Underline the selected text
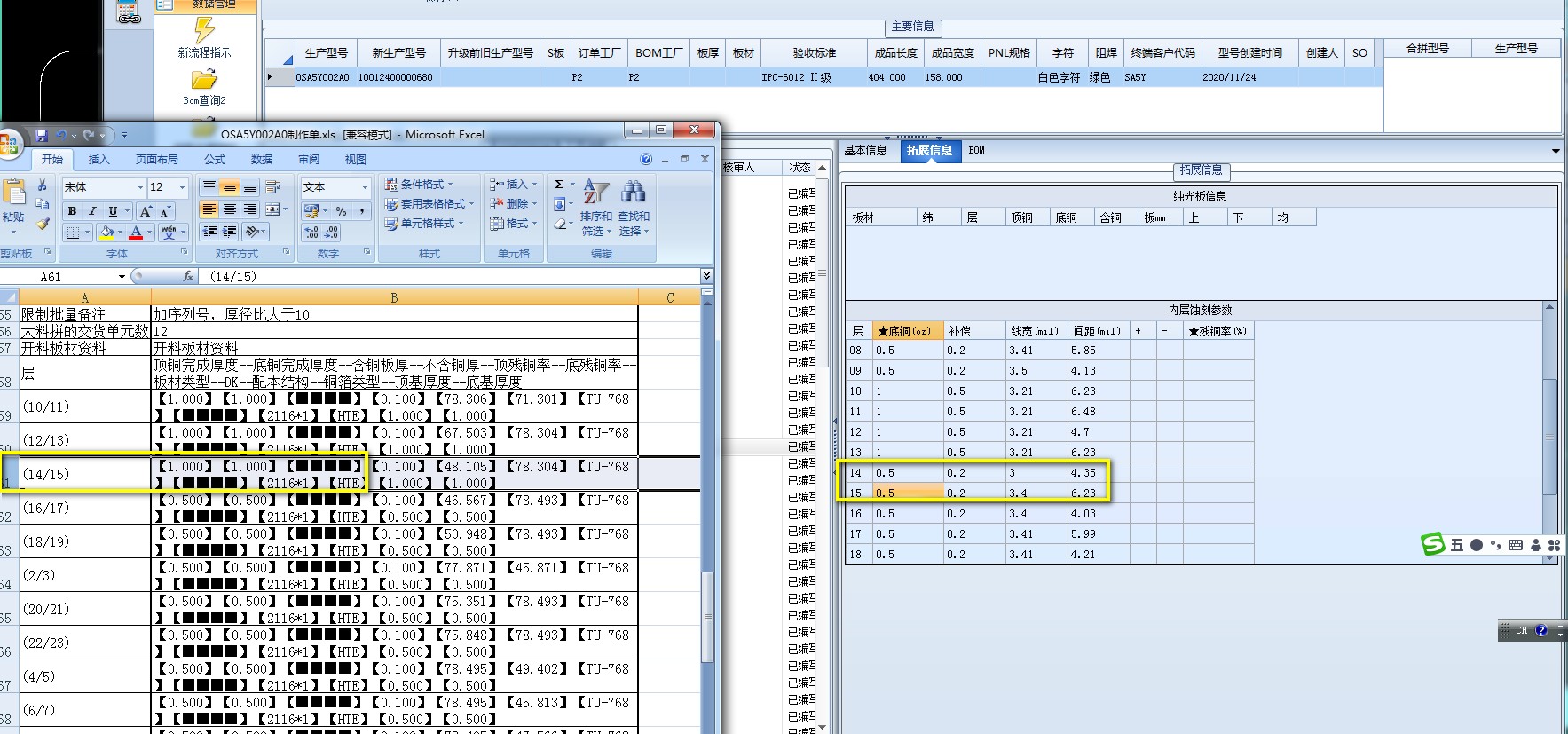Screen dimensions: 1568x734 (113, 211)
